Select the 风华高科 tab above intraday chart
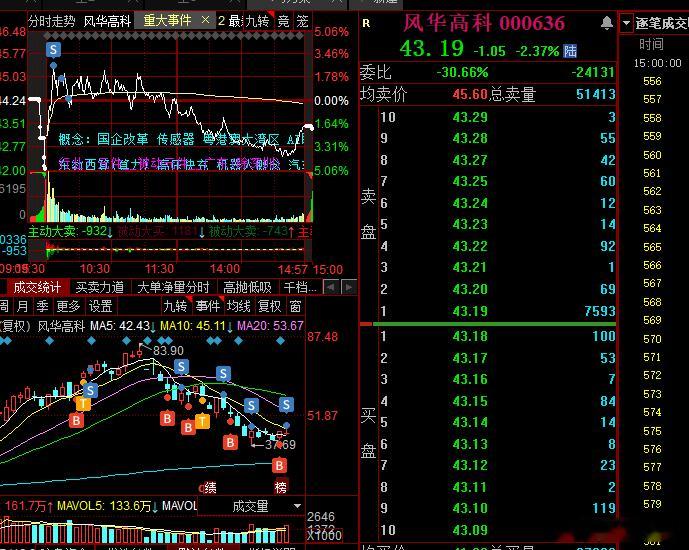Viewport: 689px width, 550px height. (x=107, y=21)
